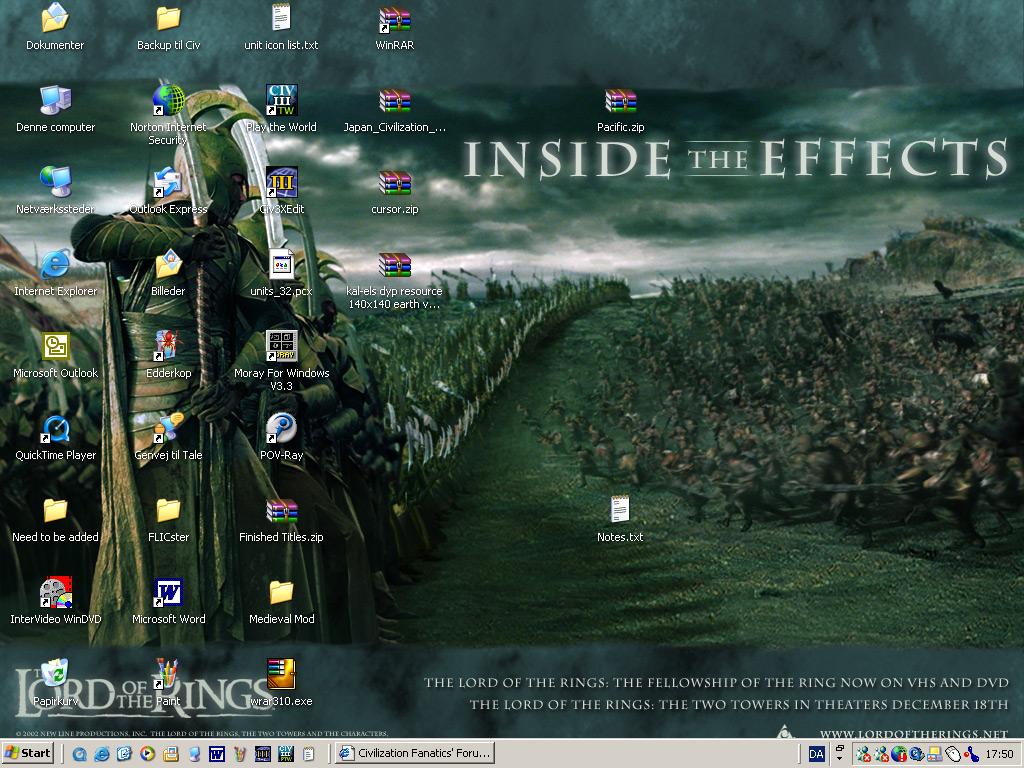Image resolution: width=1024 pixels, height=768 pixels.
Task: Select the Japan_Civilization archive icon
Action: tap(394, 101)
